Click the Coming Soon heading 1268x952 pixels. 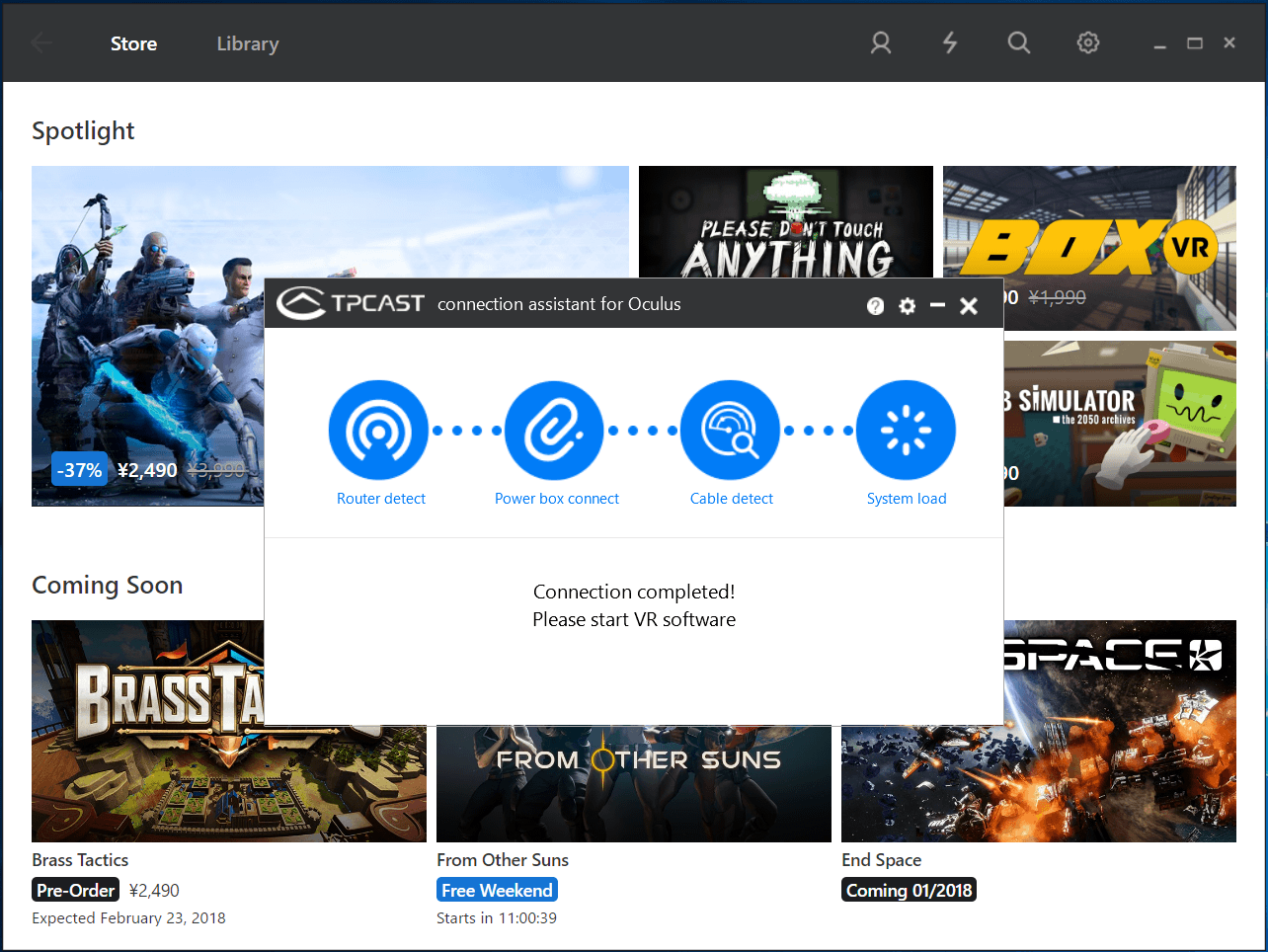(x=108, y=585)
